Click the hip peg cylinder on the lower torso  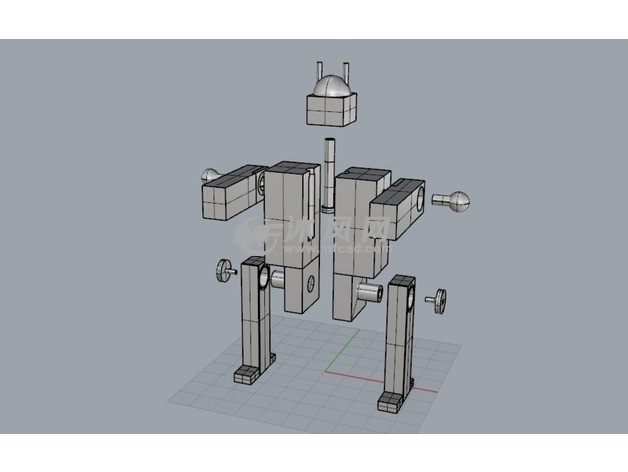368,293
